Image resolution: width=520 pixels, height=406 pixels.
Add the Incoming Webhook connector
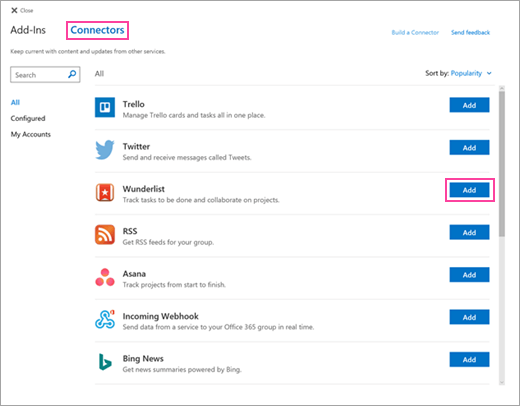click(469, 317)
